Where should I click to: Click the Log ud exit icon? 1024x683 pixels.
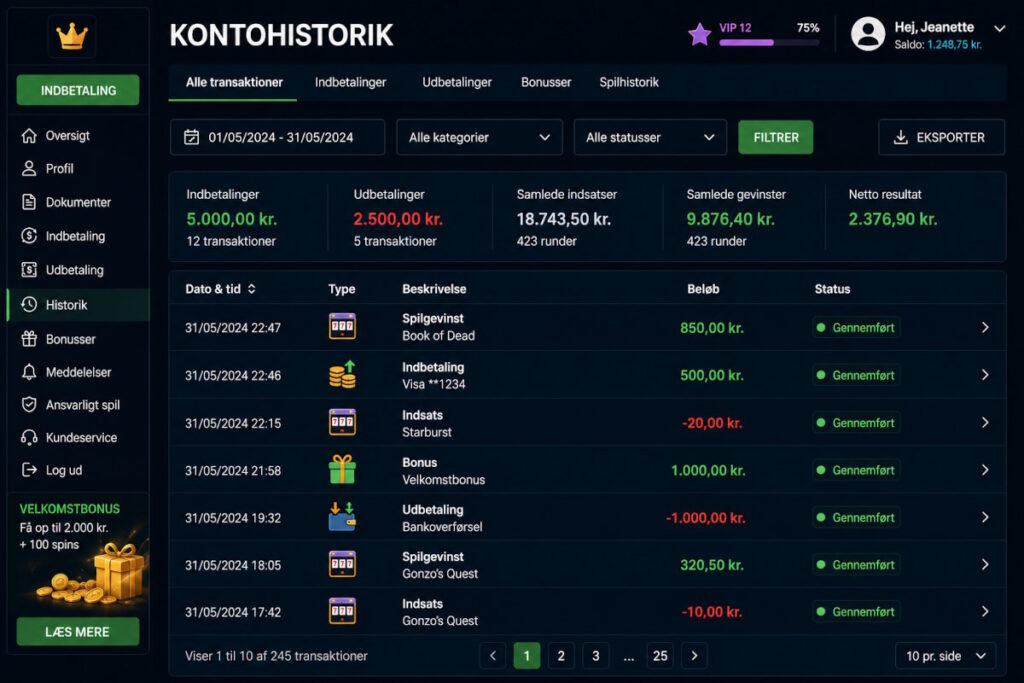pos(29,470)
